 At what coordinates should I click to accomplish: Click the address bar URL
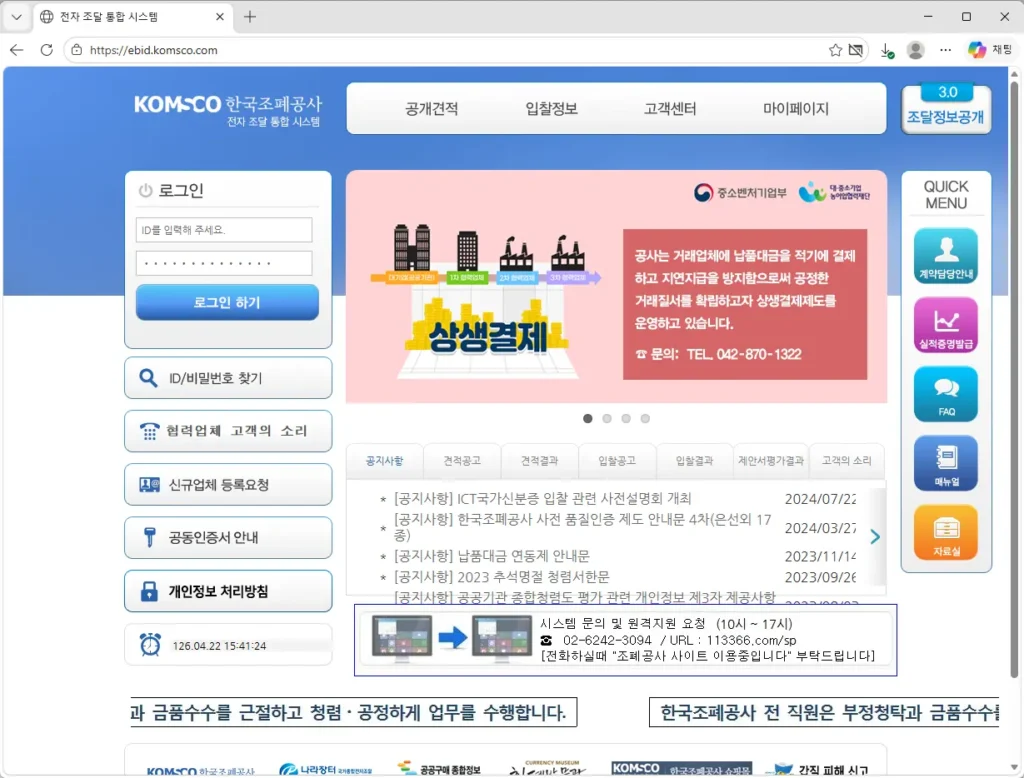coord(153,50)
